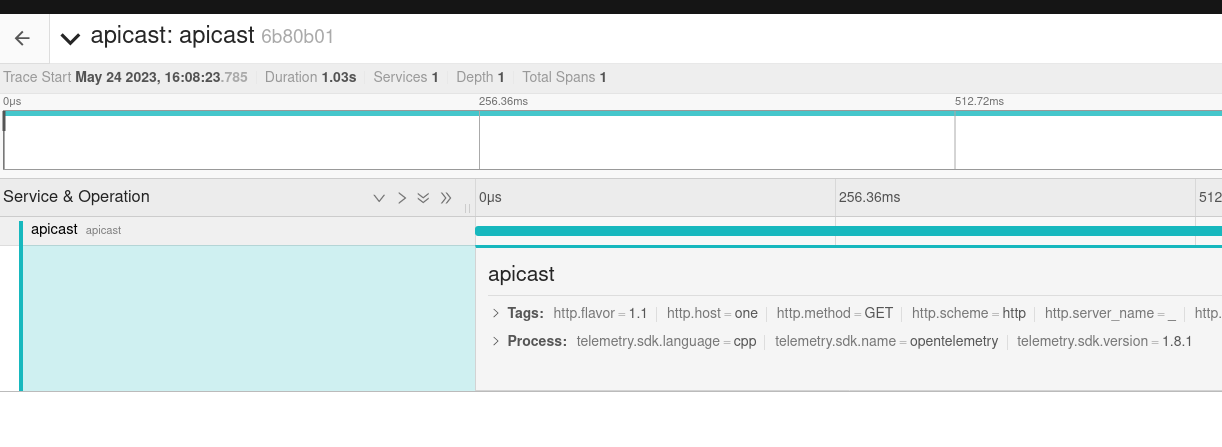Viewport: 1222px width, 447px height.
Task: Expand the Tags section
Action: pos(496,313)
